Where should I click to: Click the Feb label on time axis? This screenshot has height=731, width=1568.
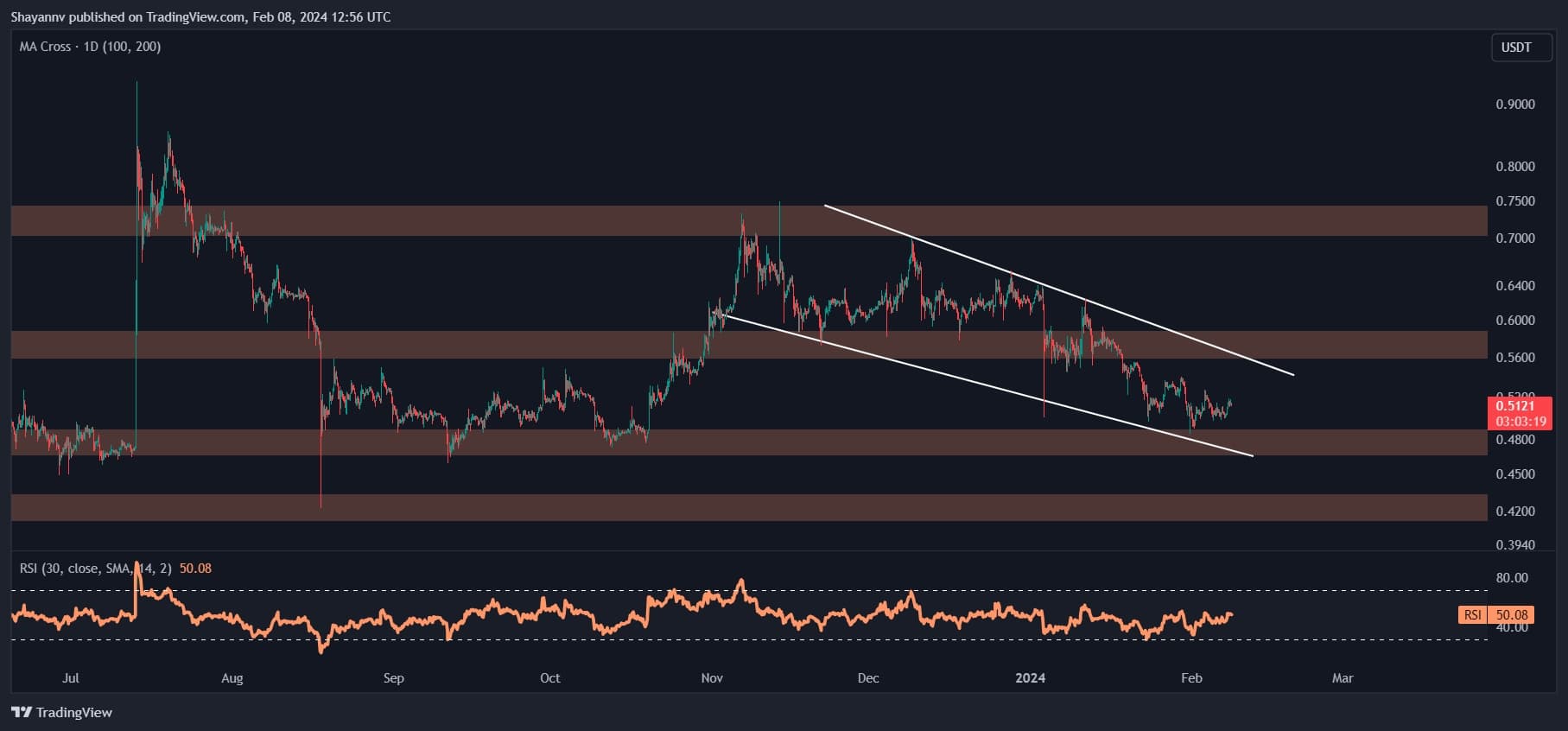pyautogui.click(x=1191, y=678)
